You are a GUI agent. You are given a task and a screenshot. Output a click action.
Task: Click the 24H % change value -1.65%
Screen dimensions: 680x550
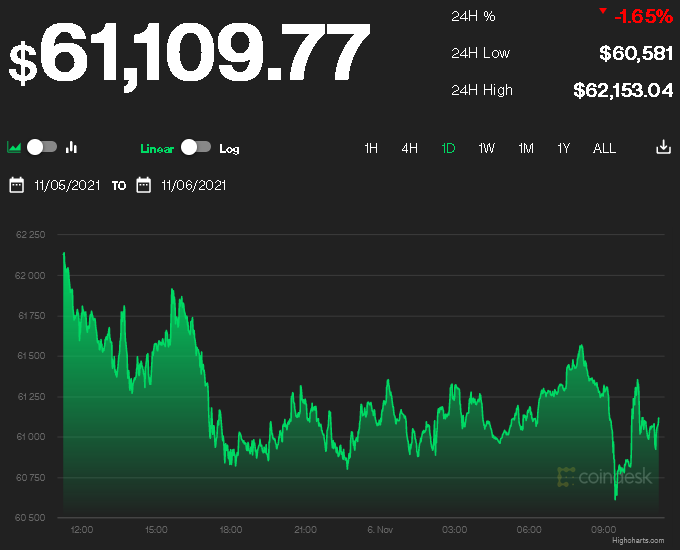click(x=644, y=16)
